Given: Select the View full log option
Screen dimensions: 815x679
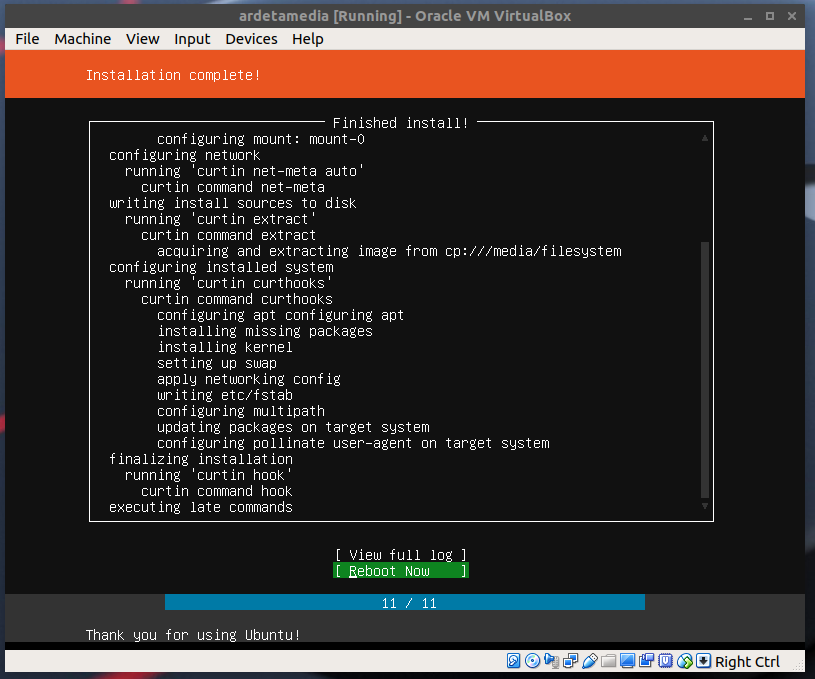Looking at the screenshot, I should coord(401,555).
